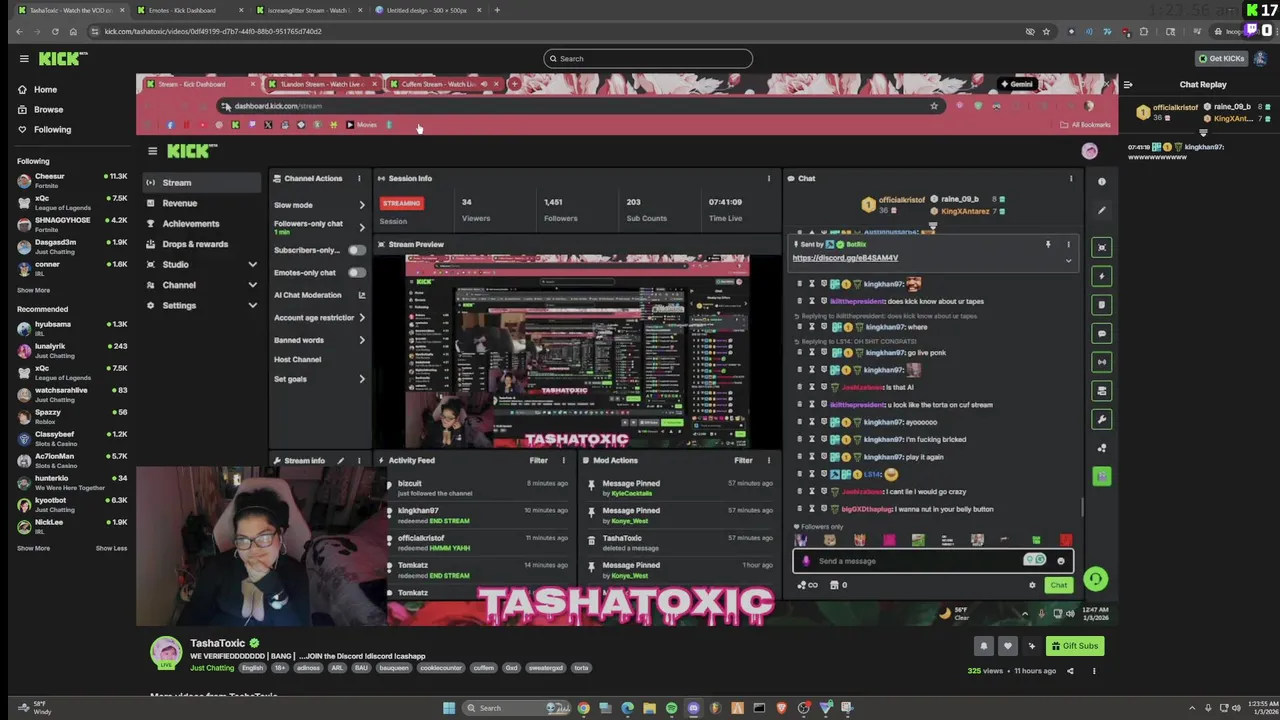Click the Kick search field
This screenshot has width=1280, height=720.
pyautogui.click(x=648, y=58)
